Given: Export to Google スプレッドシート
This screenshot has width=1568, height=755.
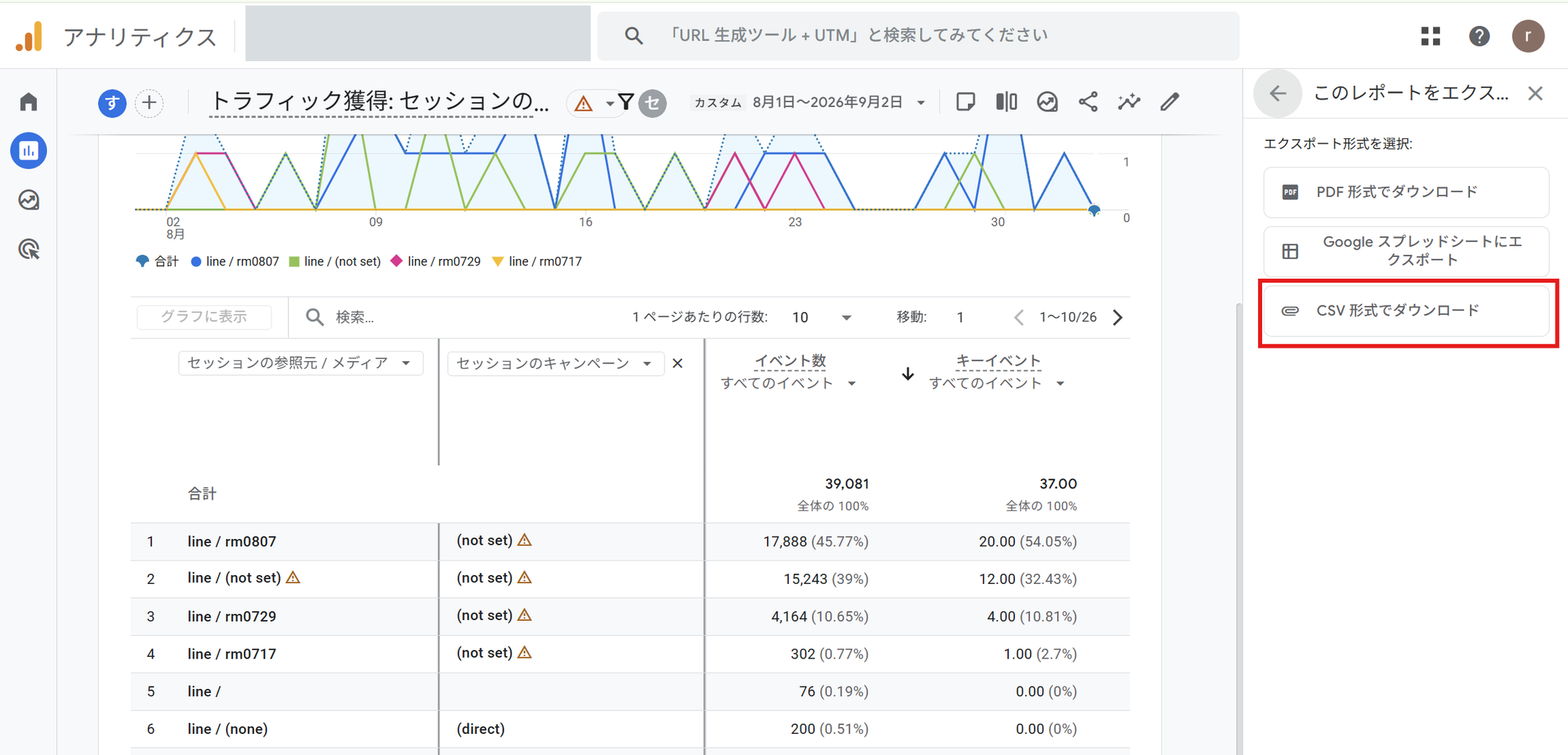Looking at the screenshot, I should tap(1406, 251).
